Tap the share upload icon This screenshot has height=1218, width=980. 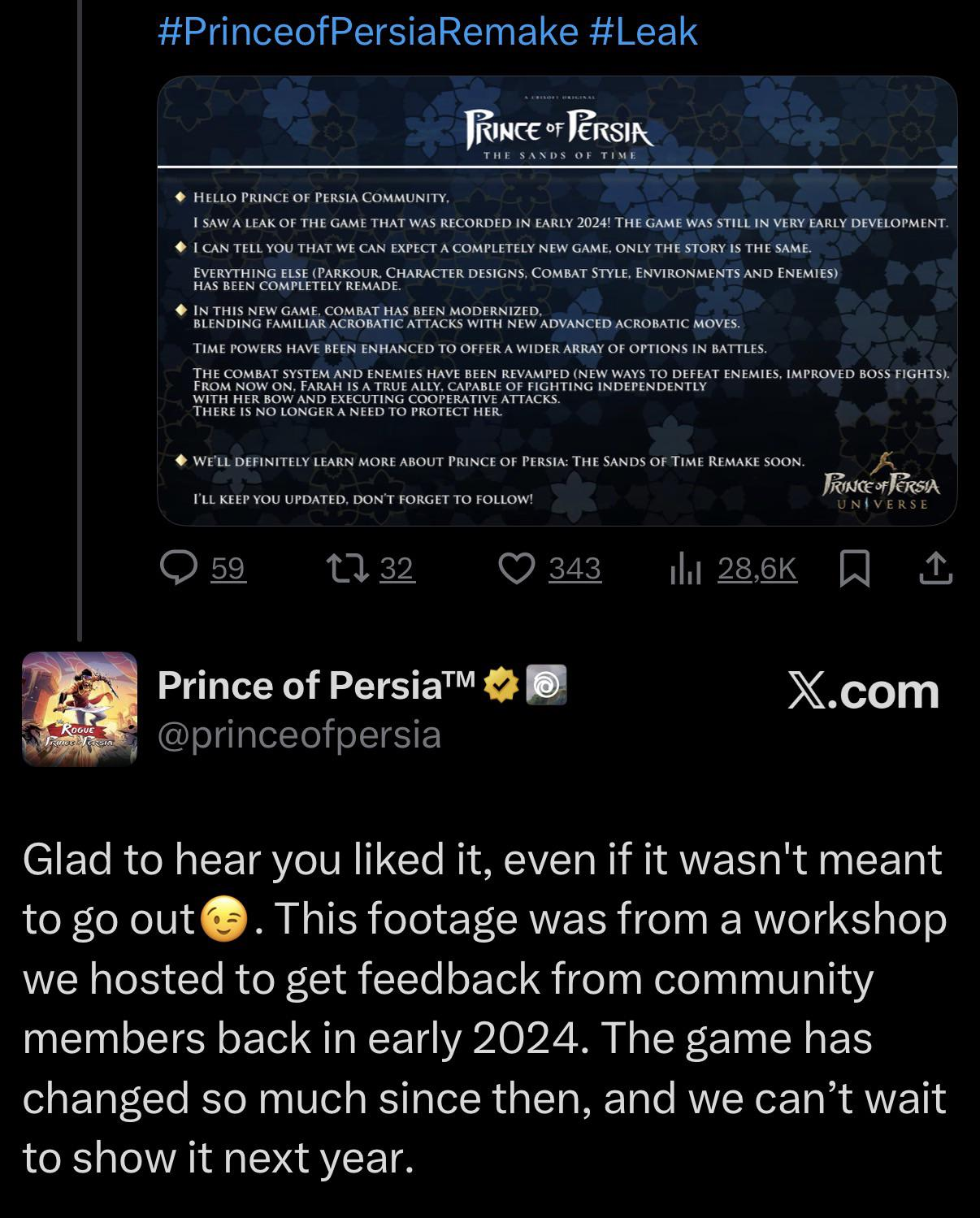[x=935, y=568]
